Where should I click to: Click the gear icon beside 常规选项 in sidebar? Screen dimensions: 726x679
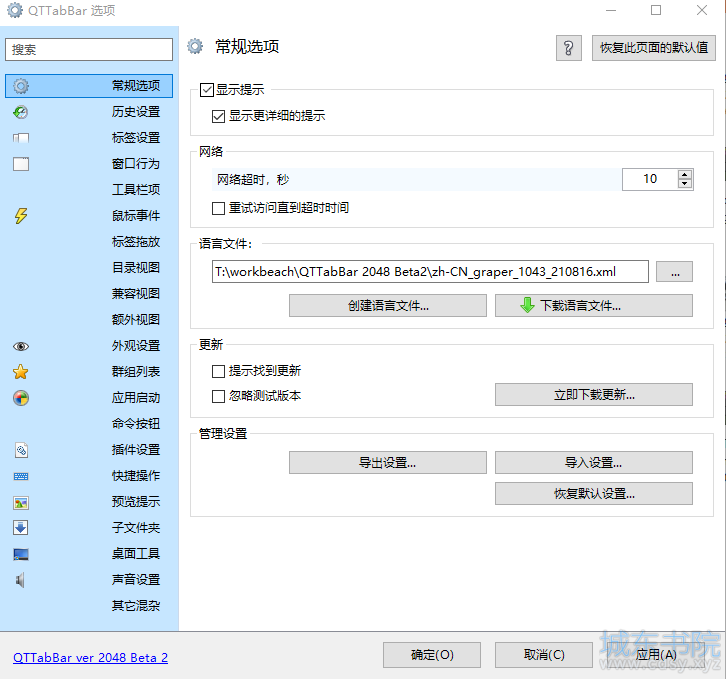(21, 86)
